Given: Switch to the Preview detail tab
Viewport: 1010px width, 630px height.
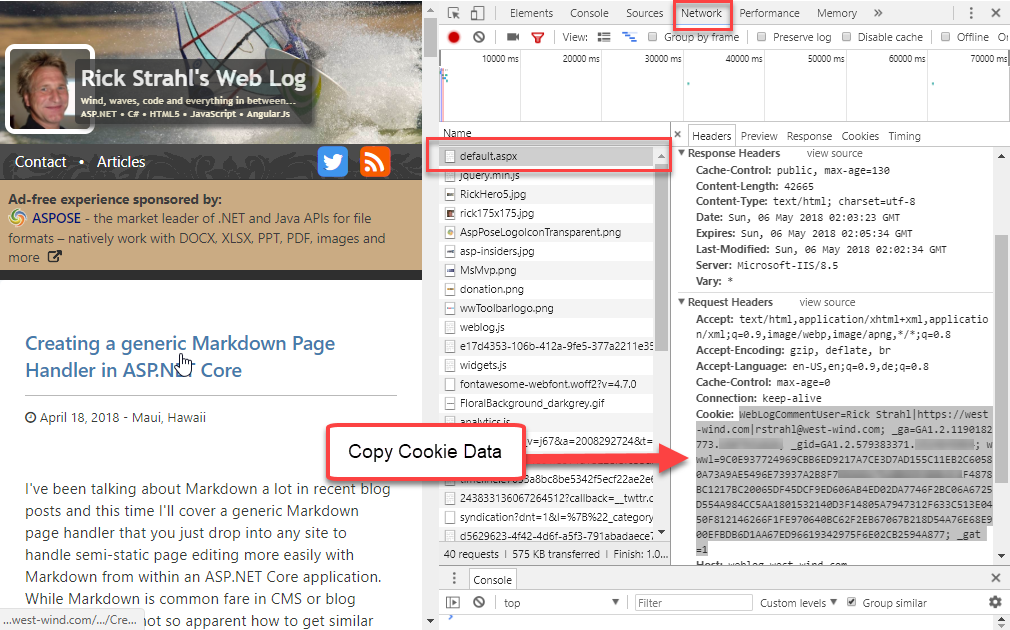Looking at the screenshot, I should pyautogui.click(x=759, y=136).
